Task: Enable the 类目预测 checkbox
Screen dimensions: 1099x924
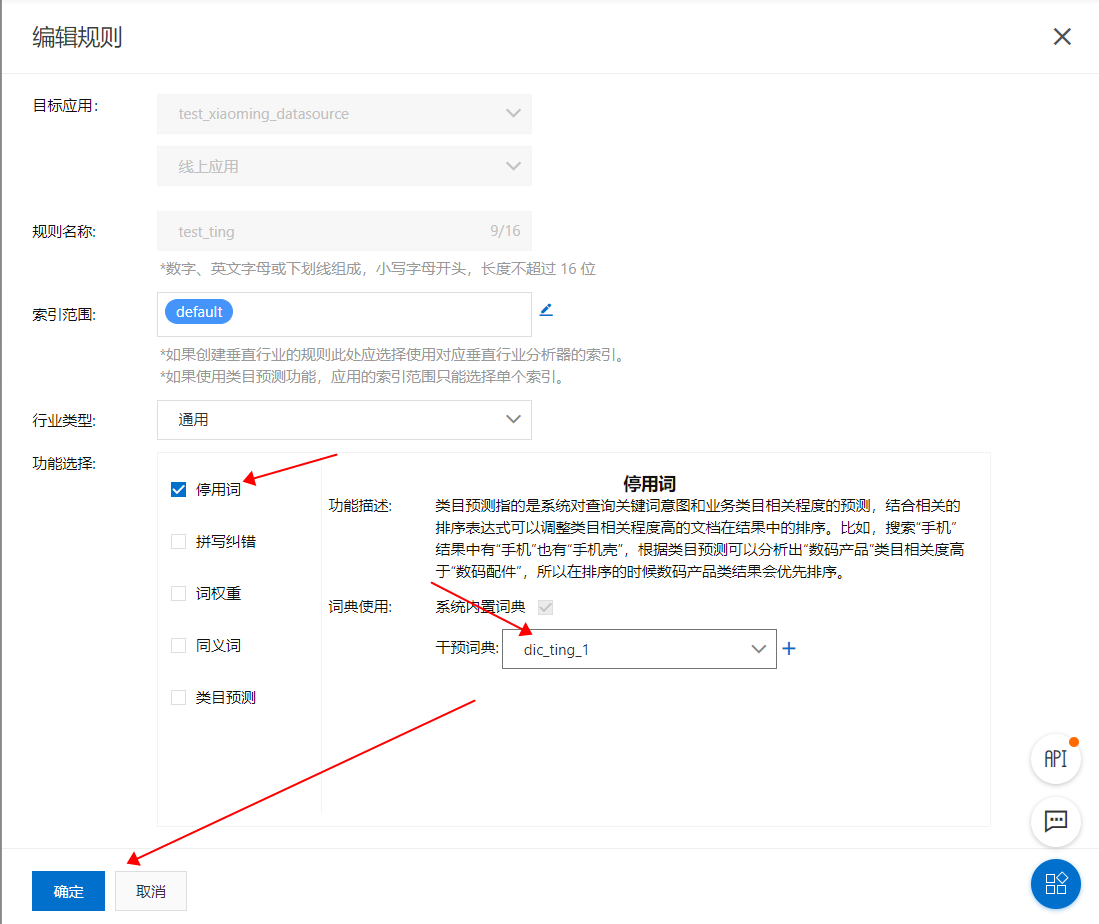Action: click(179, 697)
